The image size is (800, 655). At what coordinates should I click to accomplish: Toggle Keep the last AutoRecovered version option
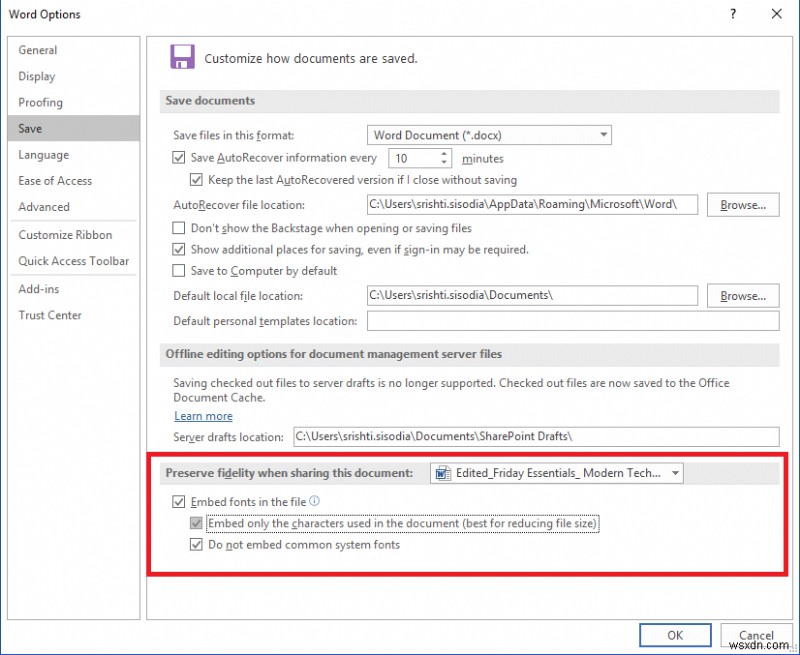pos(196,180)
